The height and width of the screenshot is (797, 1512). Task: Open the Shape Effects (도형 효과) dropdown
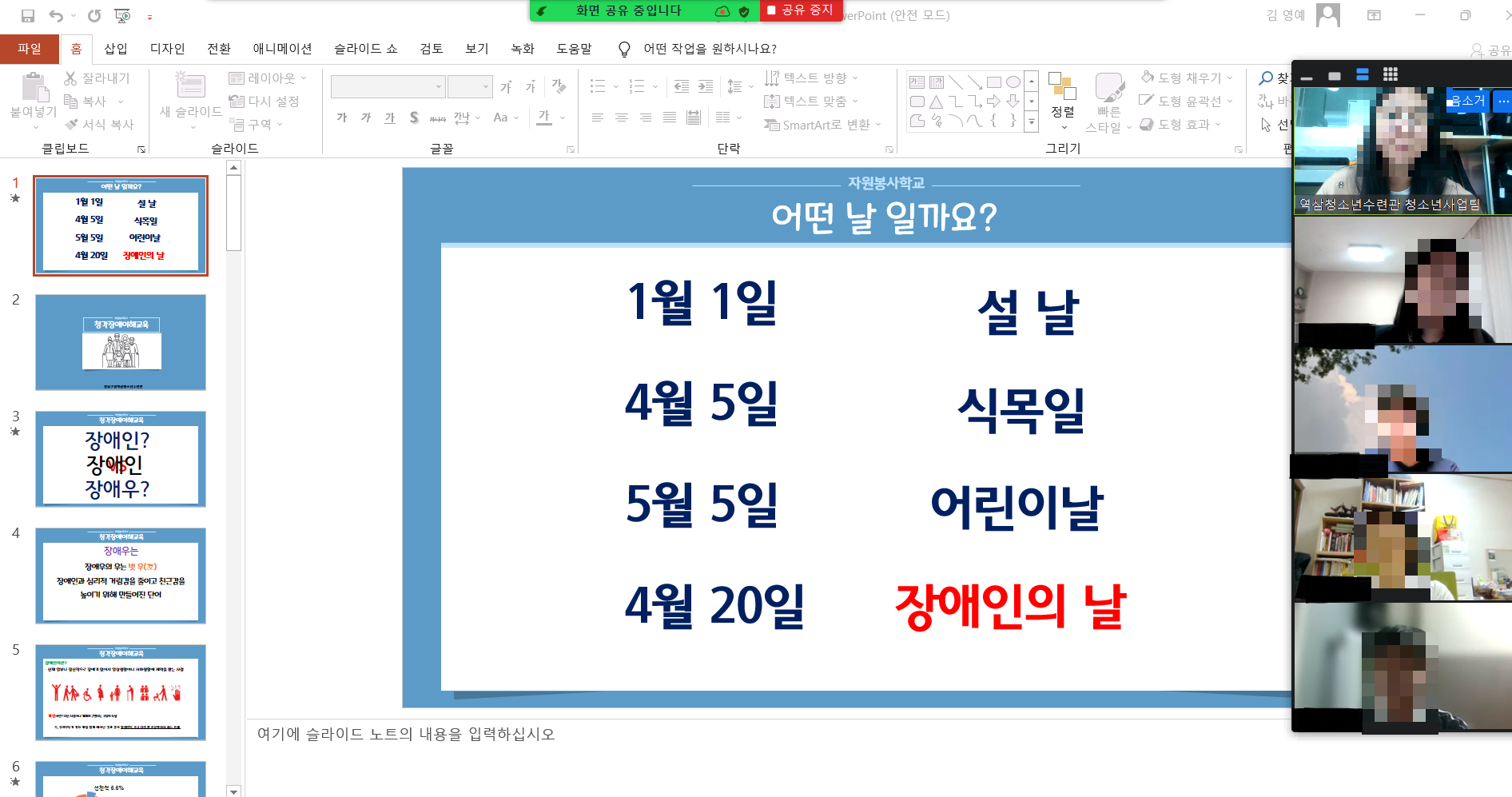pos(1180,124)
